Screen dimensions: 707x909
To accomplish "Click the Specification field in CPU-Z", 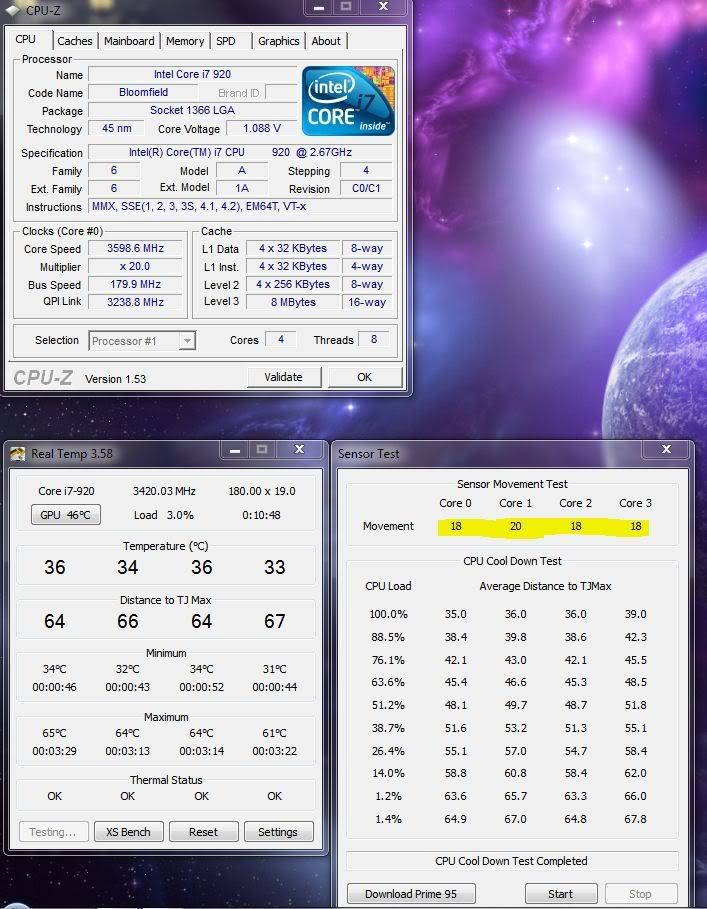I will [240, 152].
